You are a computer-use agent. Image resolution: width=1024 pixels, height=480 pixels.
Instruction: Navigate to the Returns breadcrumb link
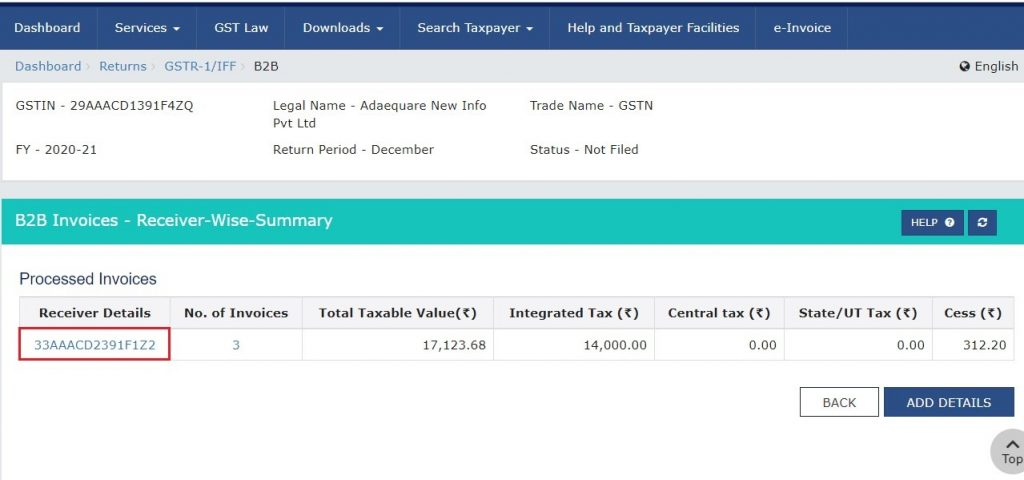[122, 66]
